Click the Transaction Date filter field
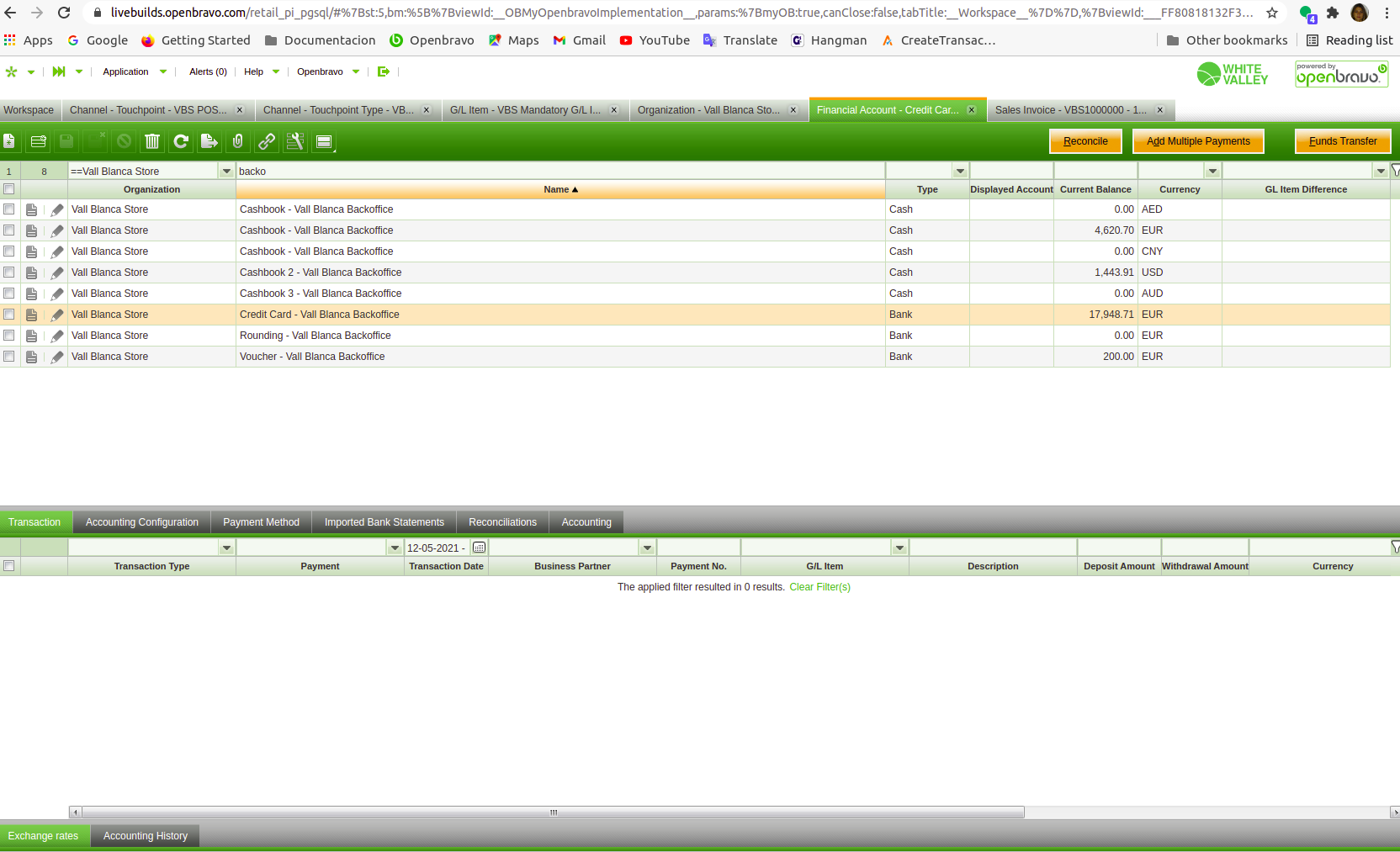Viewport: 1400px width, 852px height. 437,548
